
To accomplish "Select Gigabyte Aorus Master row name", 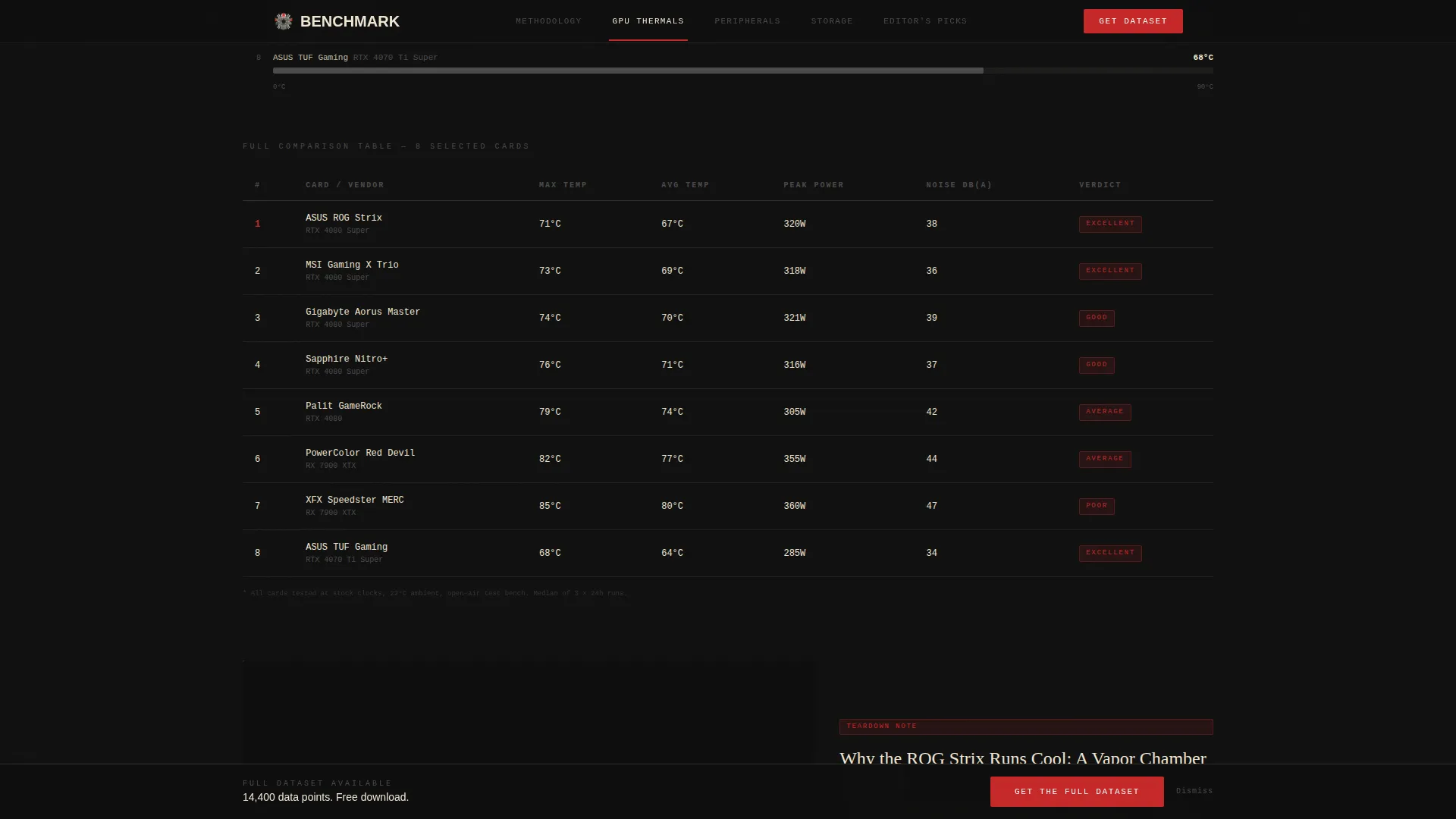I will pos(362,312).
